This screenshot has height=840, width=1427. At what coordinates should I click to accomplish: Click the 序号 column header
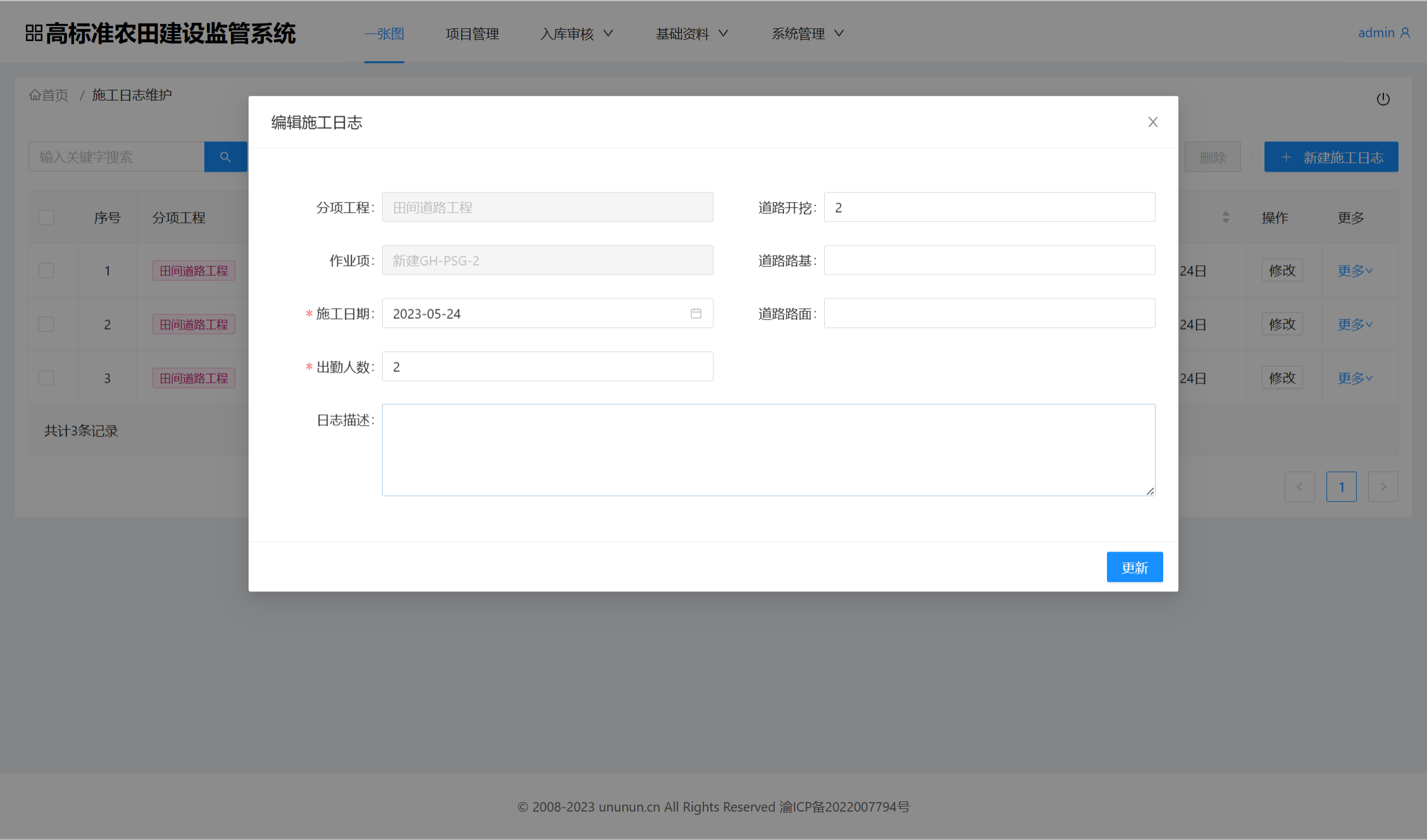(x=107, y=218)
